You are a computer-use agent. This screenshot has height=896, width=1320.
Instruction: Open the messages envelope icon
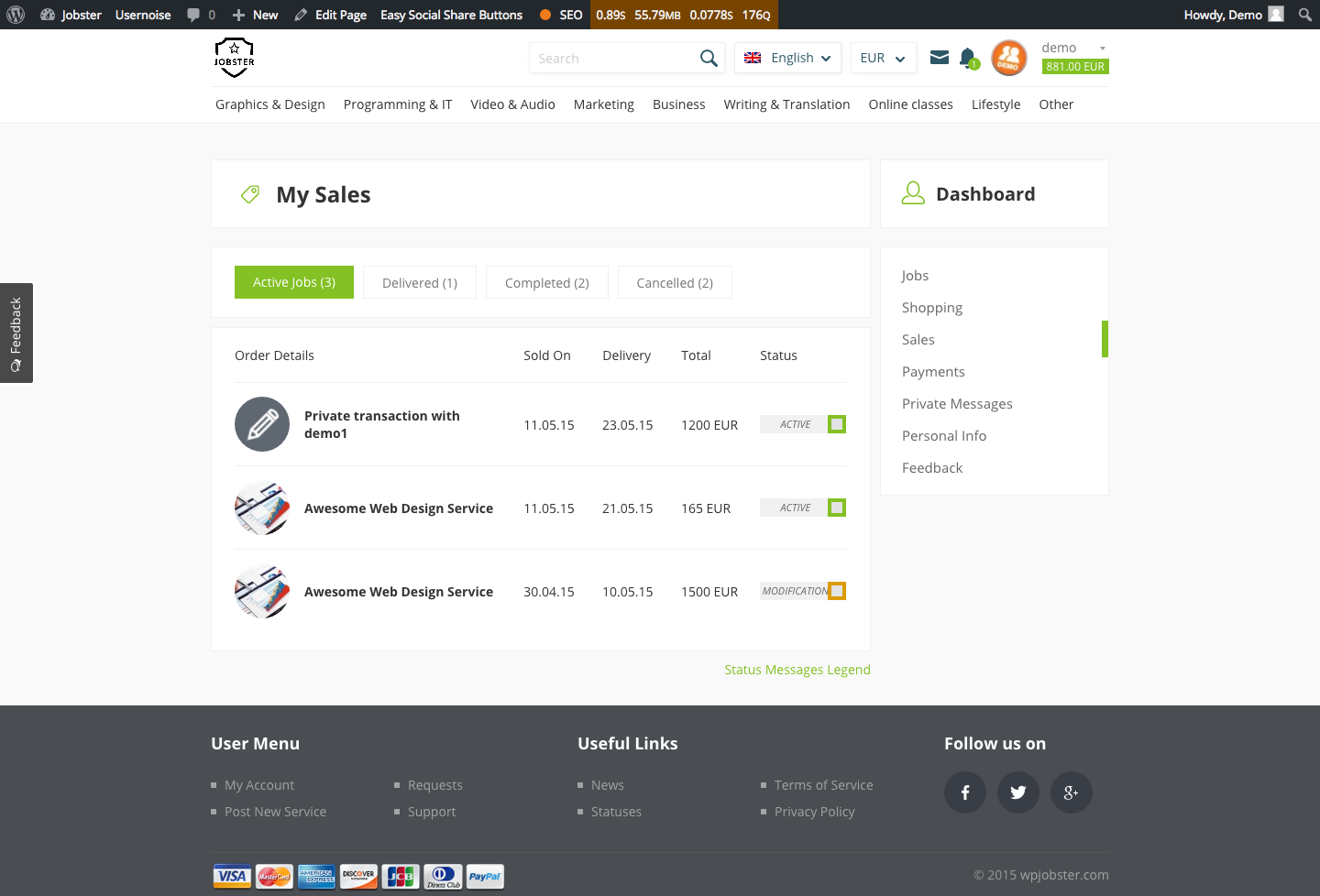[x=939, y=58]
